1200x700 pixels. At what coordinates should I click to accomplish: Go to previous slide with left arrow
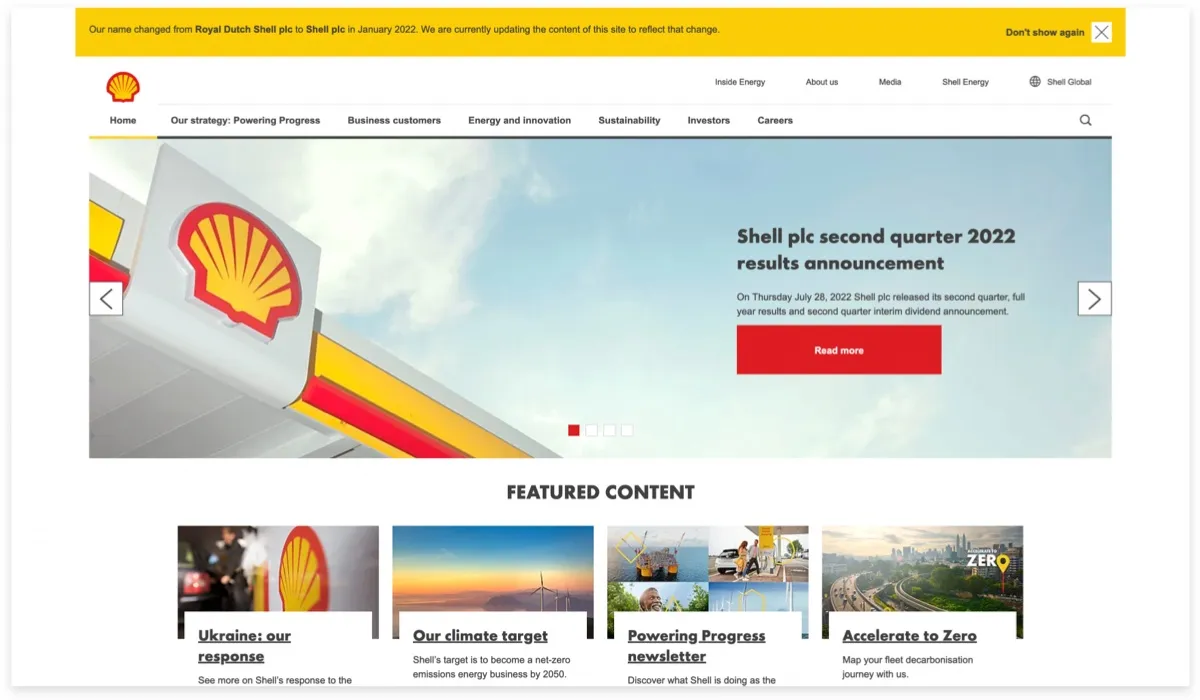106,298
